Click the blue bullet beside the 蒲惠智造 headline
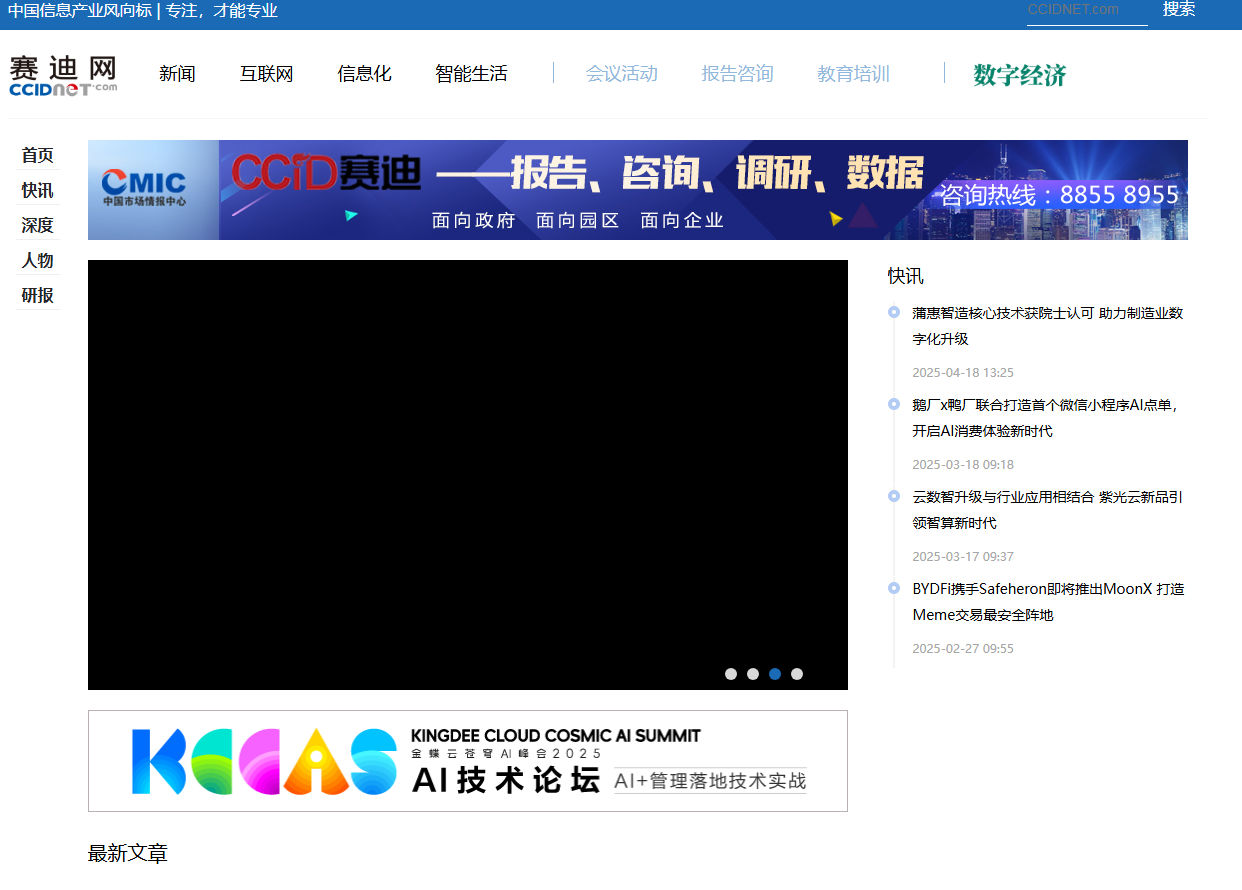 (893, 312)
